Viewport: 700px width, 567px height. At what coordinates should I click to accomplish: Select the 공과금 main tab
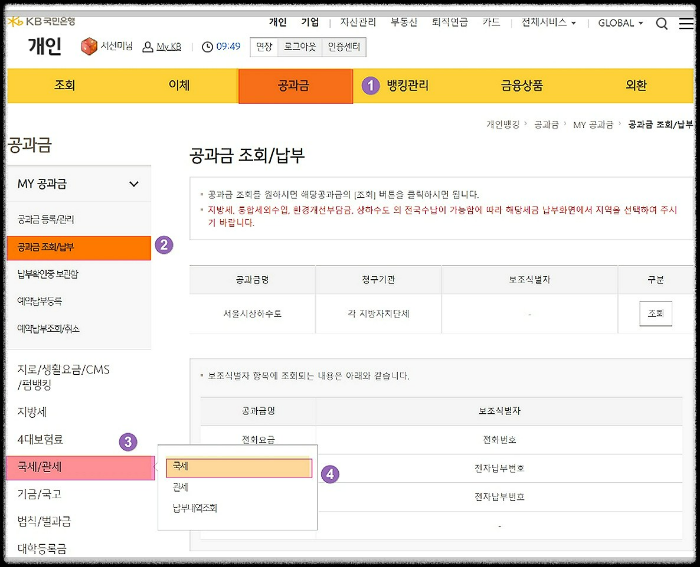(296, 86)
